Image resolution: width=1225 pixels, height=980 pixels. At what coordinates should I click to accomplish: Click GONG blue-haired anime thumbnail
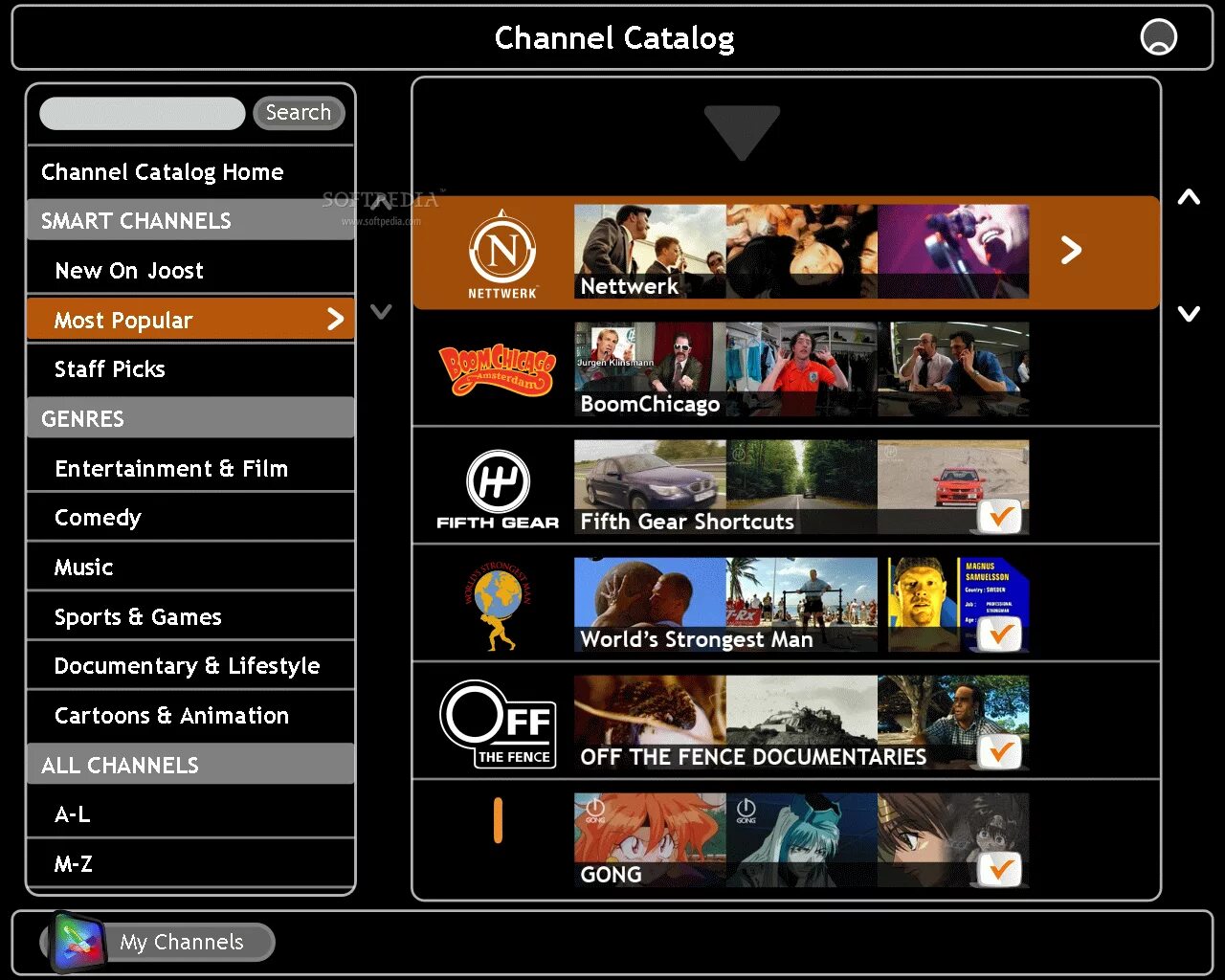[801, 840]
